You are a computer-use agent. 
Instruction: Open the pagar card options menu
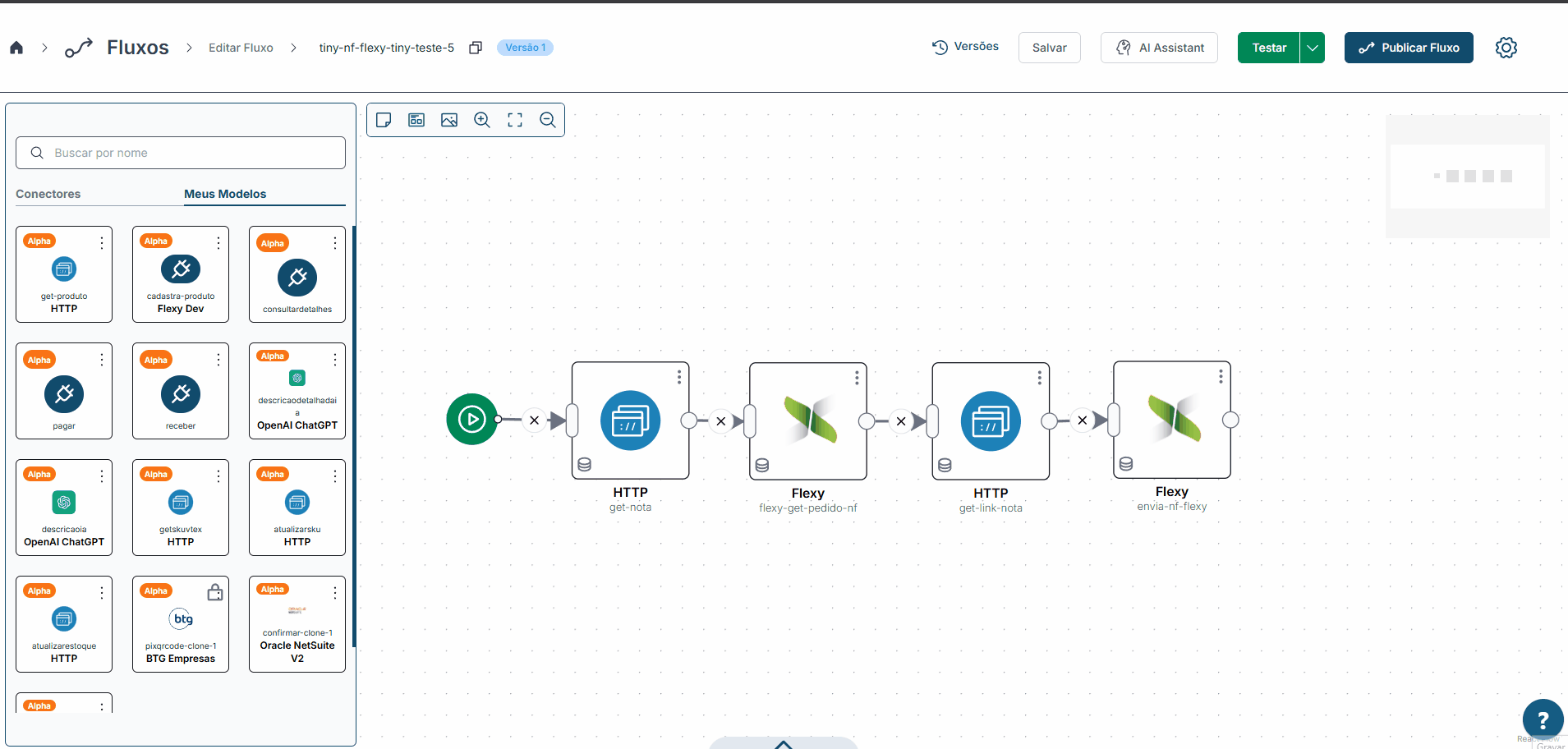coord(102,360)
